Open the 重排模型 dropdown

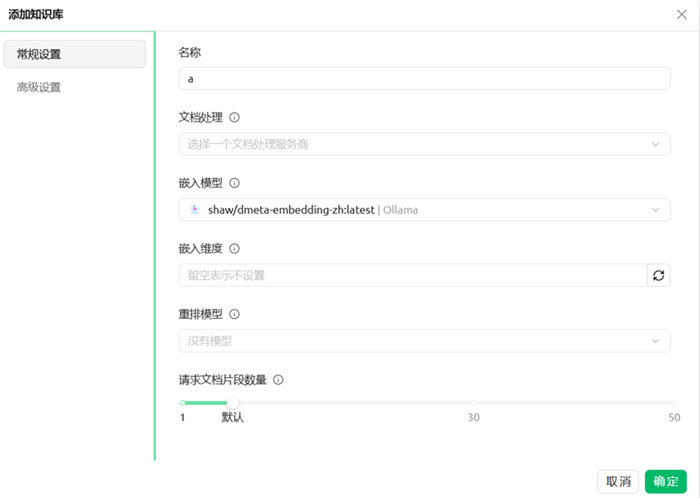pos(424,341)
